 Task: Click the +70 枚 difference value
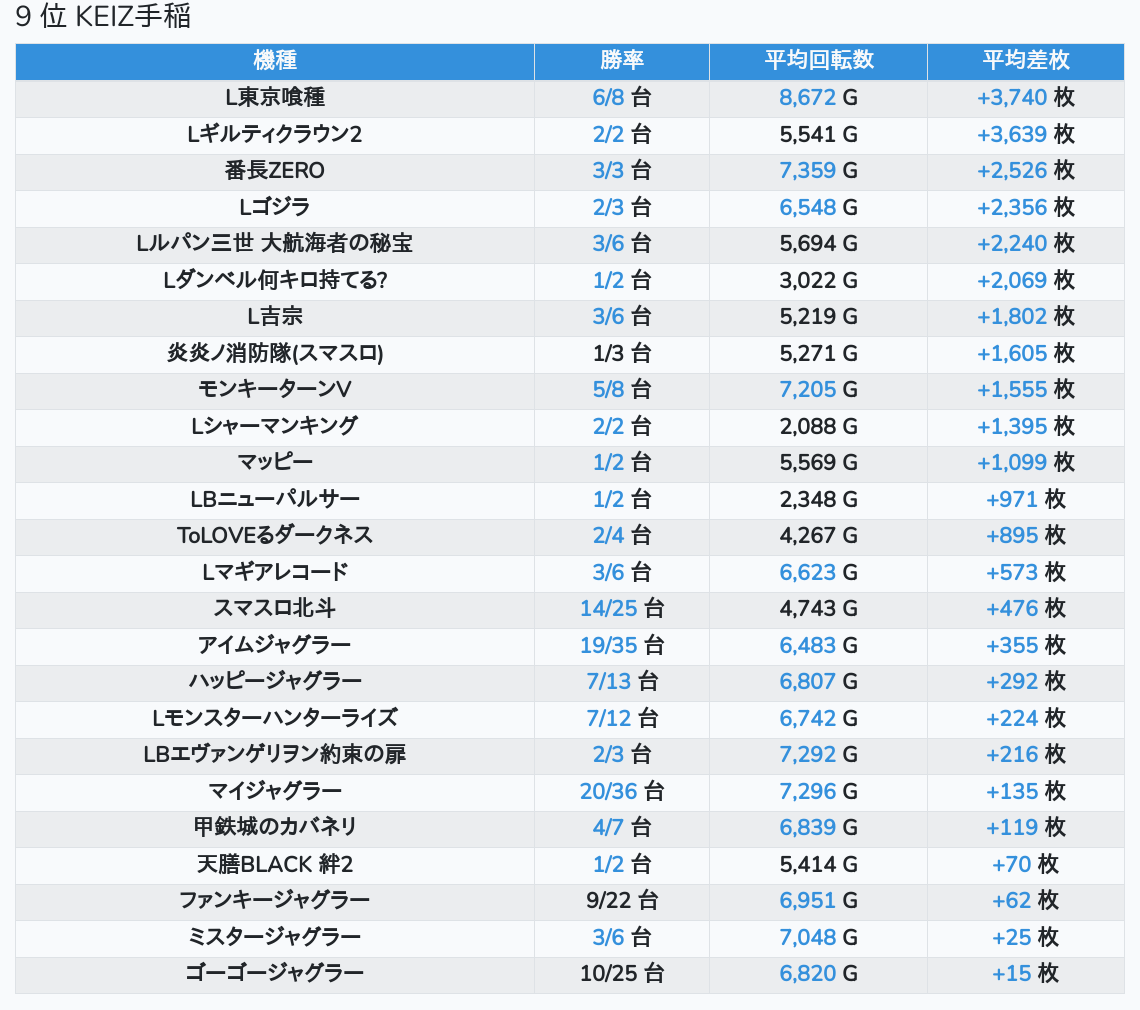point(1026,865)
